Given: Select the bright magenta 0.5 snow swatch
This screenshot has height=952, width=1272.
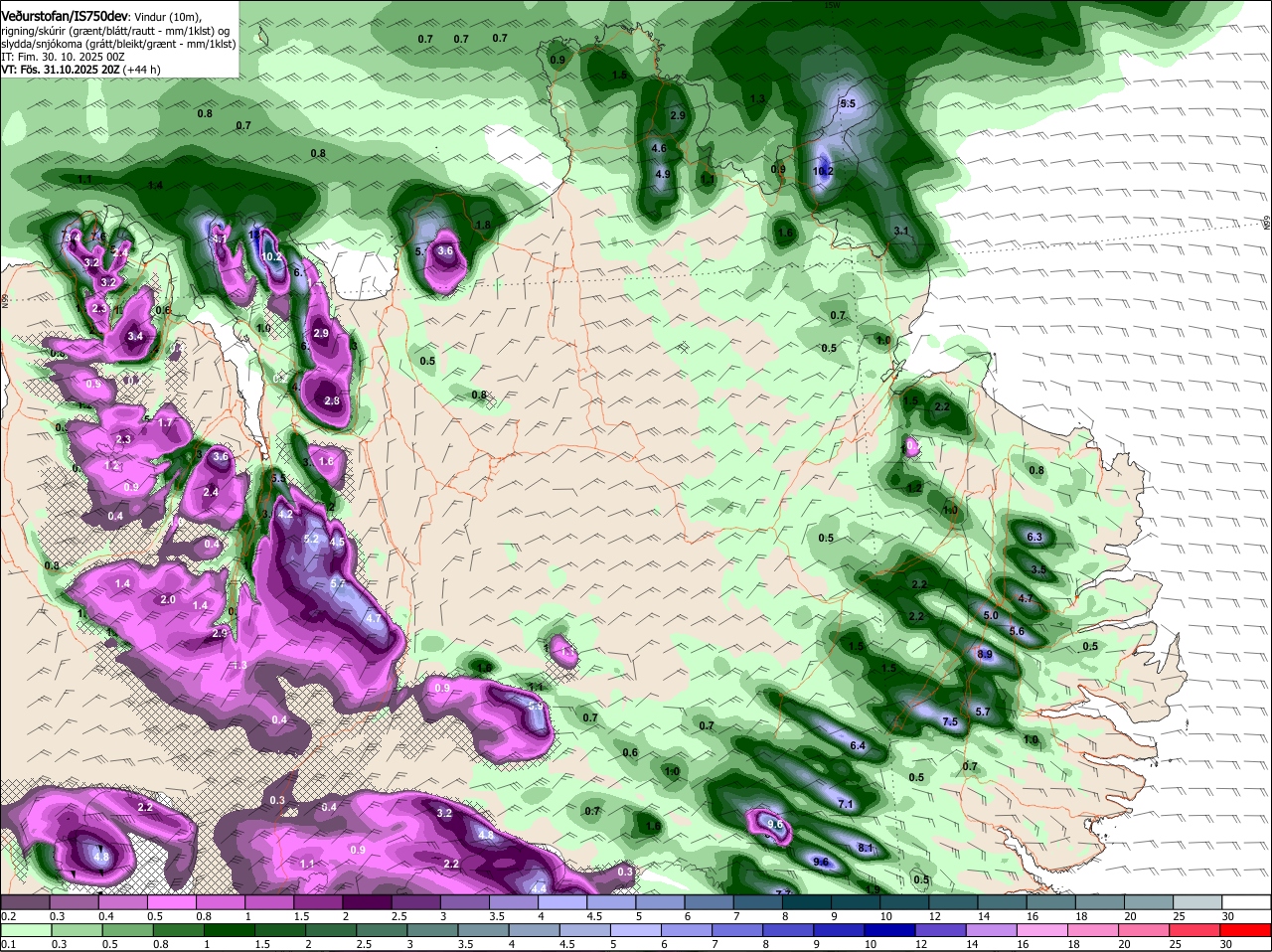Looking at the screenshot, I should pos(173,901).
